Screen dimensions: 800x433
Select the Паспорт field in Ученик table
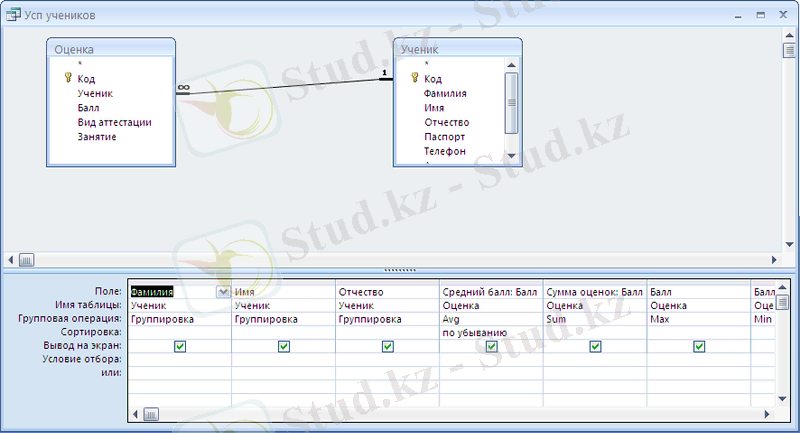point(444,137)
